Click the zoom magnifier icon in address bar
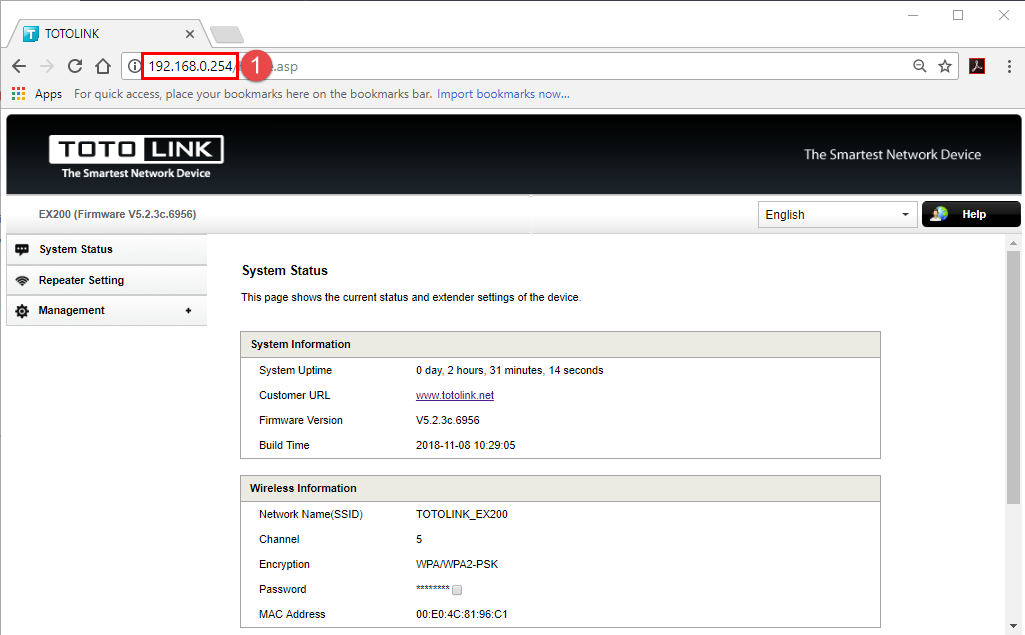 point(920,66)
